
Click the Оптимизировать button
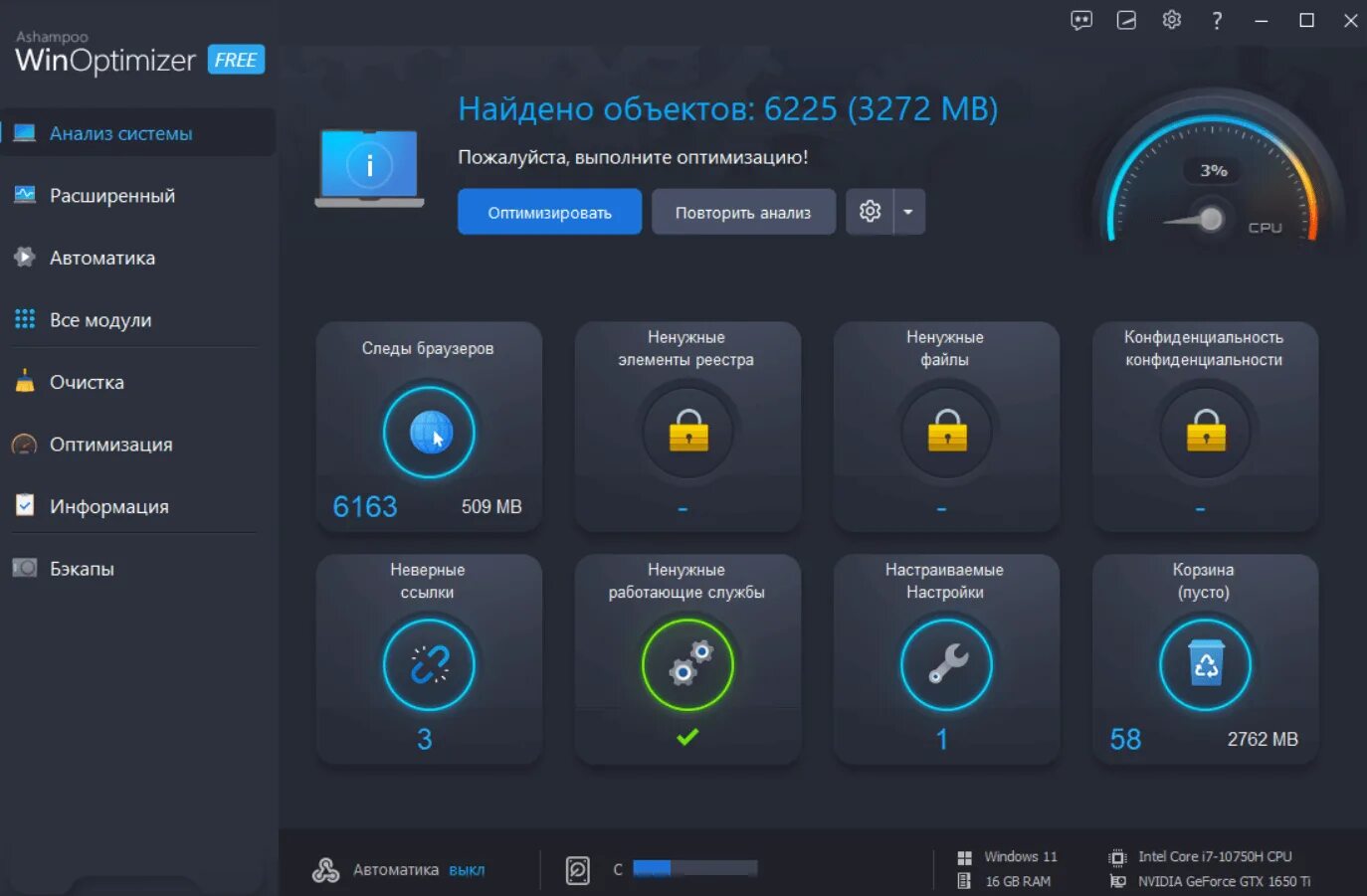point(549,212)
